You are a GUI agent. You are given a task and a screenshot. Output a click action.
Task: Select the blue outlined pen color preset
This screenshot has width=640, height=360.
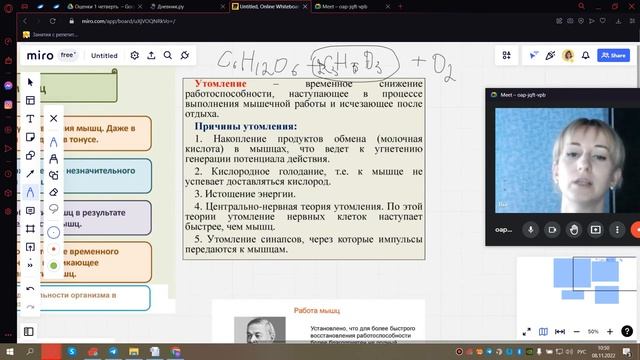click(x=53, y=233)
